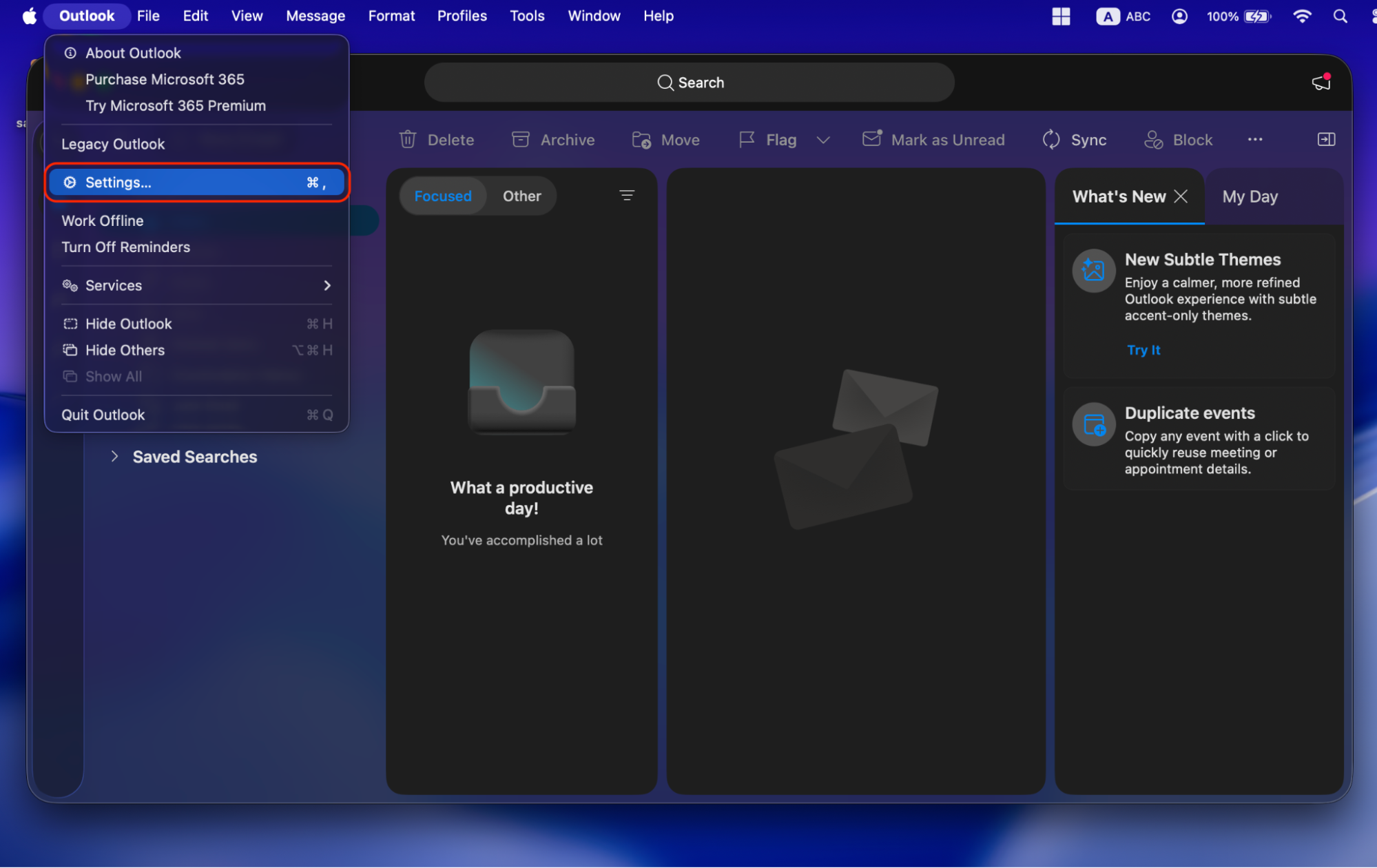
Task: Open the Profiles menu
Action: click(x=462, y=16)
